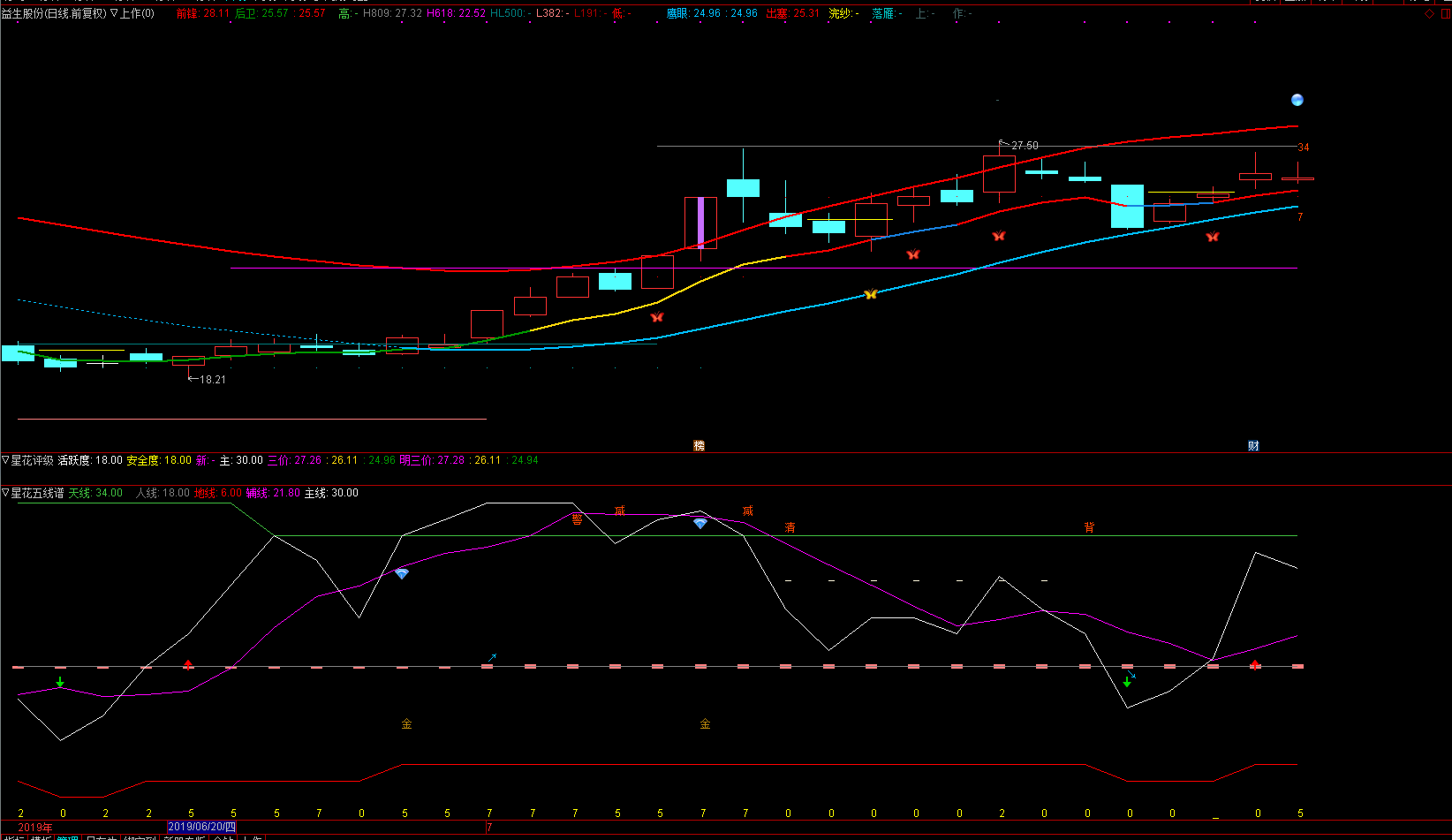Click the blue diamond at indicator peak
Image resolution: width=1452 pixels, height=840 pixels.
point(700,523)
